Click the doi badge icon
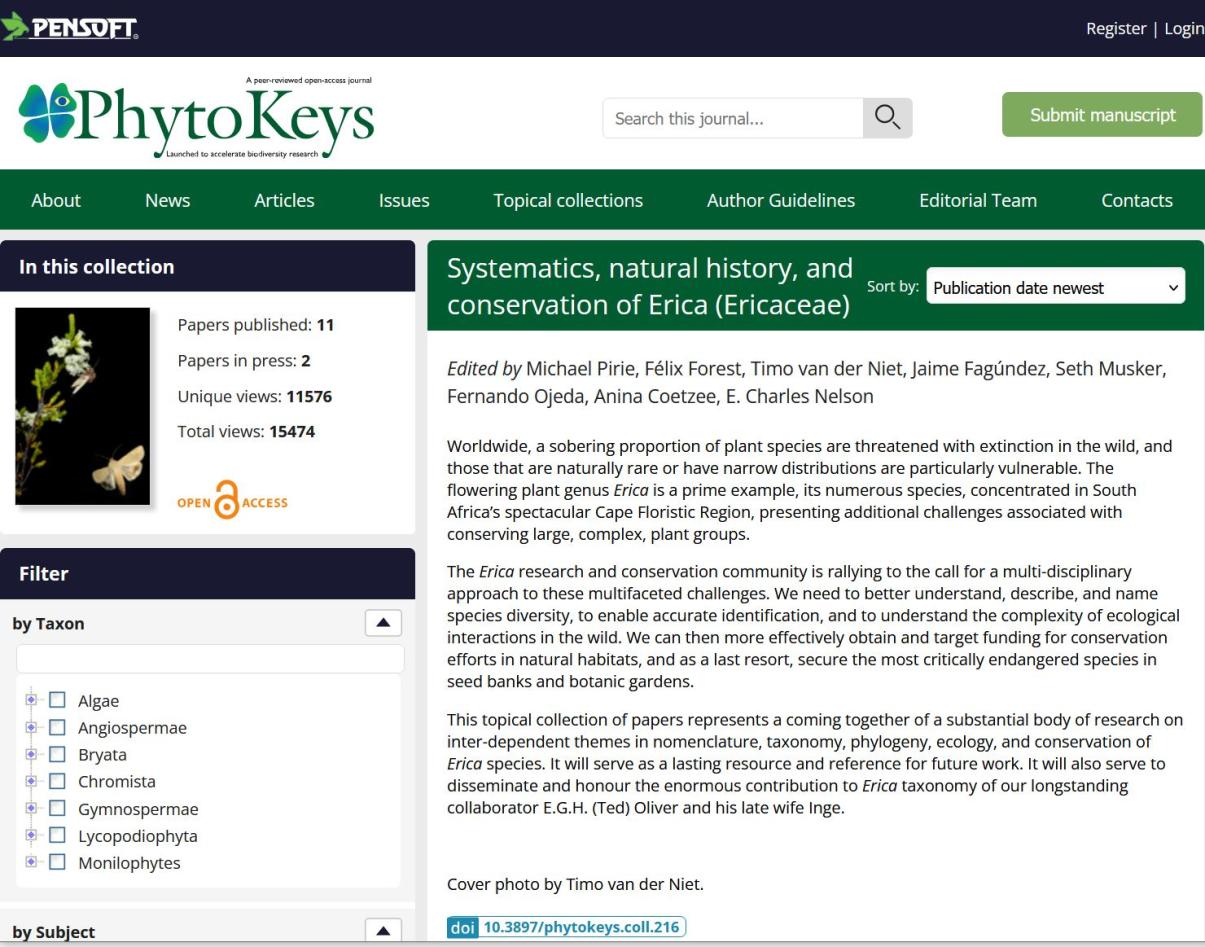 (464, 927)
